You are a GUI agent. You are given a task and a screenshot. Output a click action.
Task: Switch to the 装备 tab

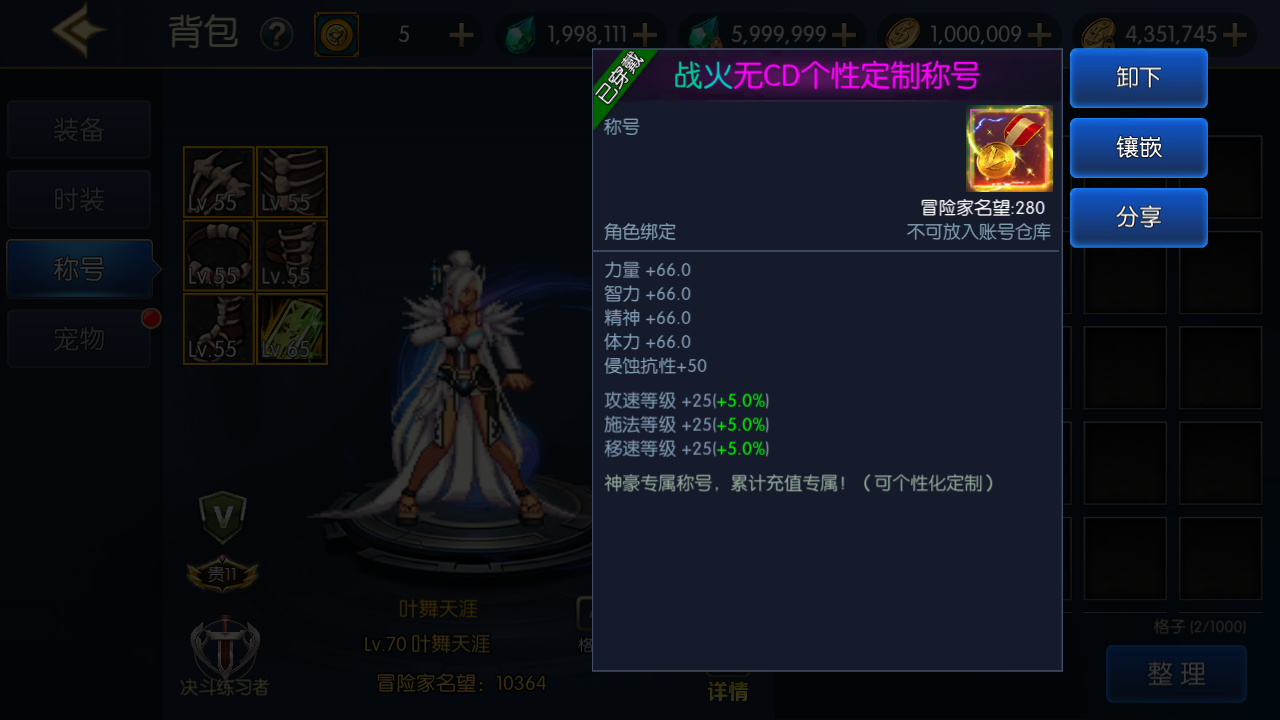tap(79, 130)
